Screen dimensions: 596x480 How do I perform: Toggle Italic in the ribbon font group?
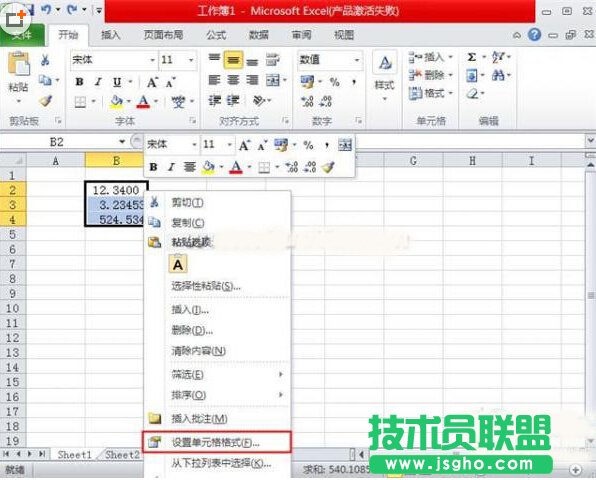98,82
